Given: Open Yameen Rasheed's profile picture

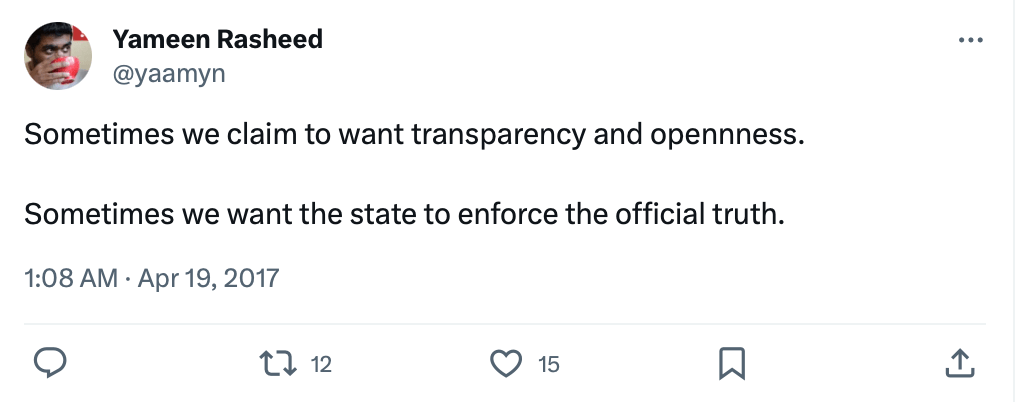Looking at the screenshot, I should pos(57,54).
